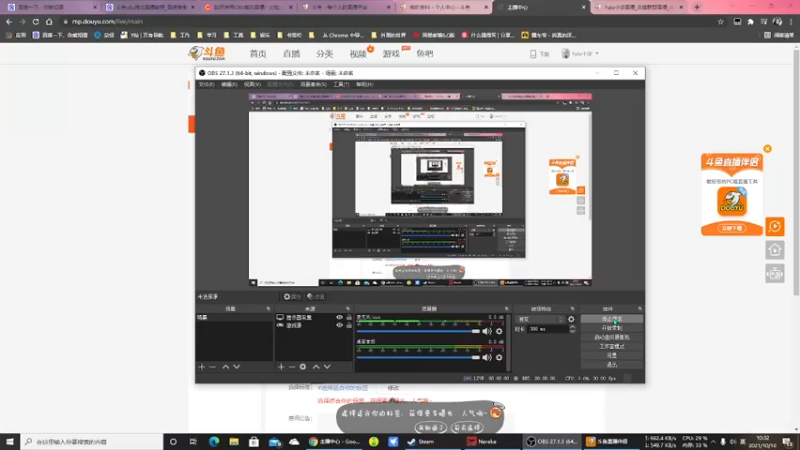This screenshot has height=450, width=800.
Task: Click the transition duration field showing 300 ms
Action: coord(547,330)
